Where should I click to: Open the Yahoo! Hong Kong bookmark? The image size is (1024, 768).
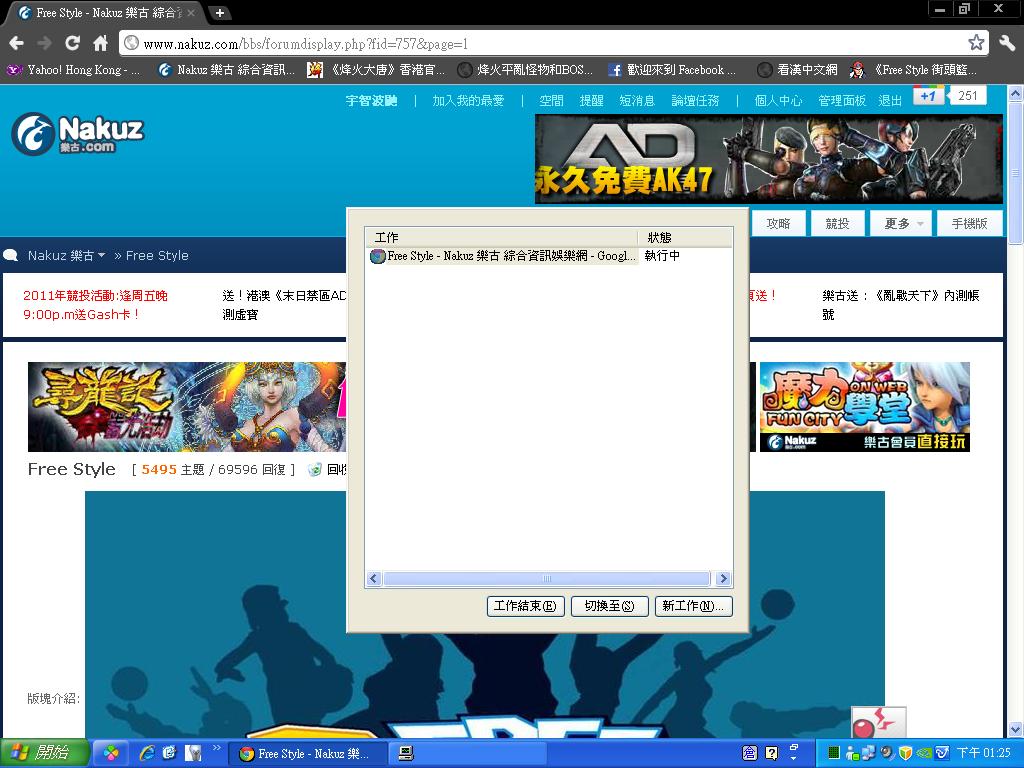(x=74, y=70)
